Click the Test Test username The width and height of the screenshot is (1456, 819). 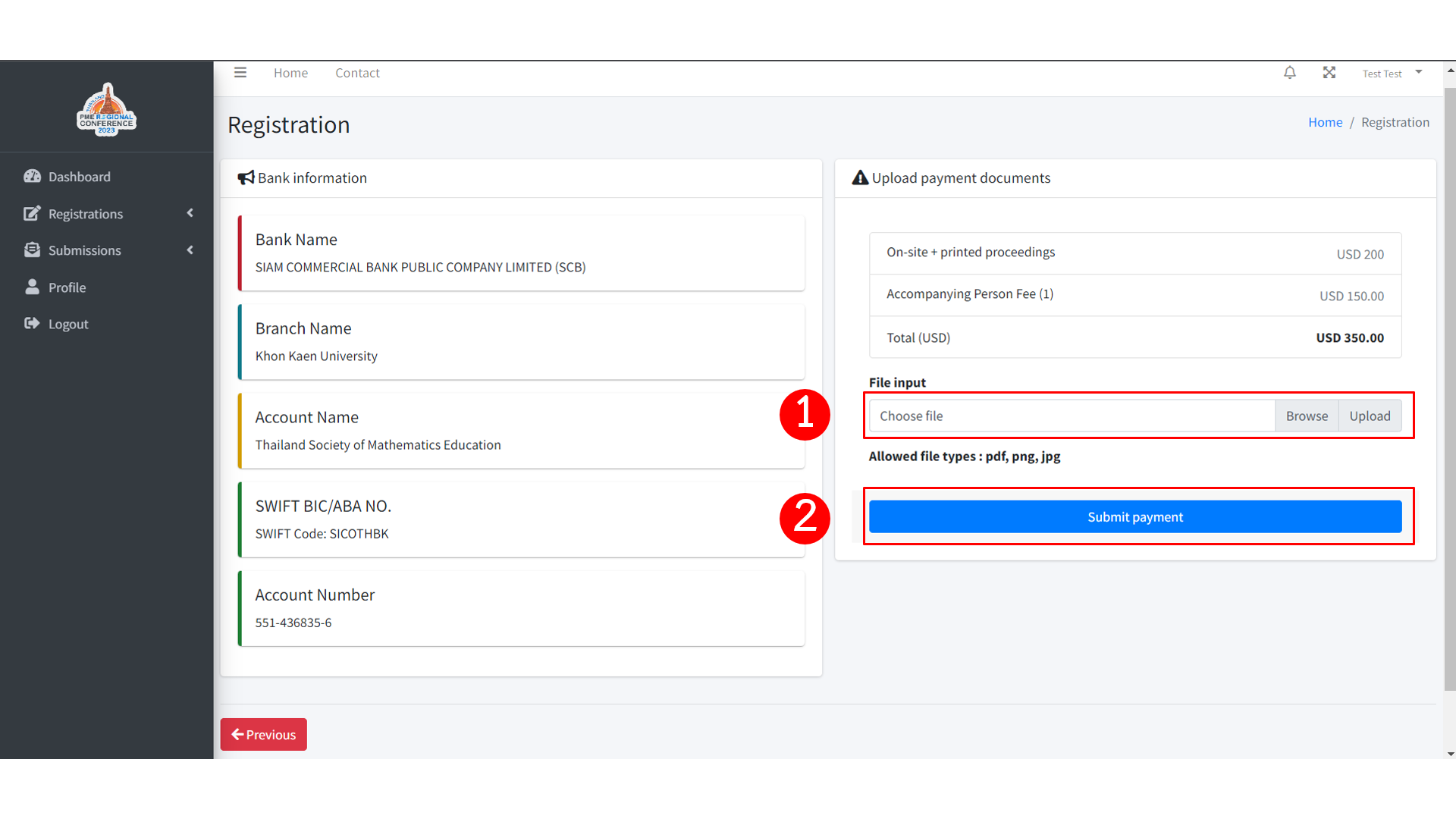coord(1382,74)
